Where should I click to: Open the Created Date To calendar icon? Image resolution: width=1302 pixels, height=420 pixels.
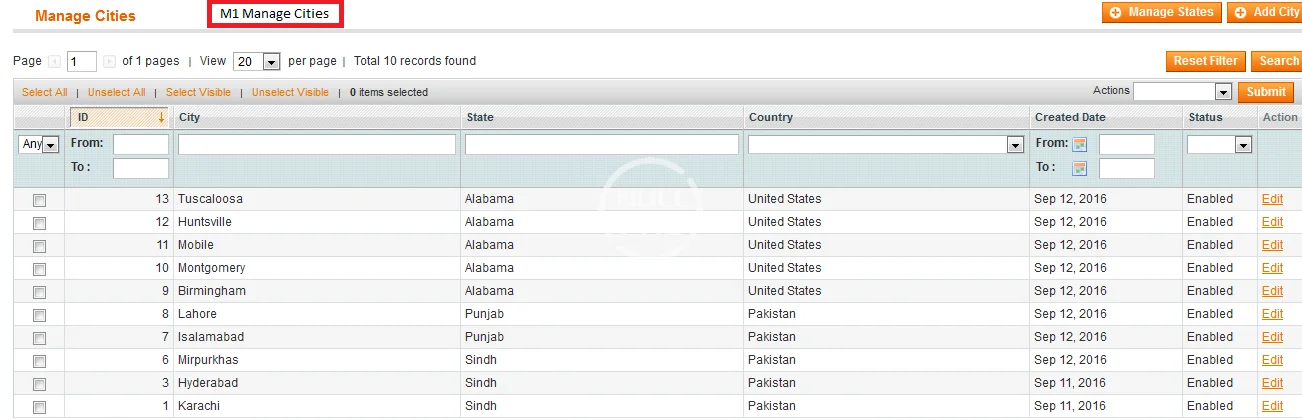[x=1080, y=168]
